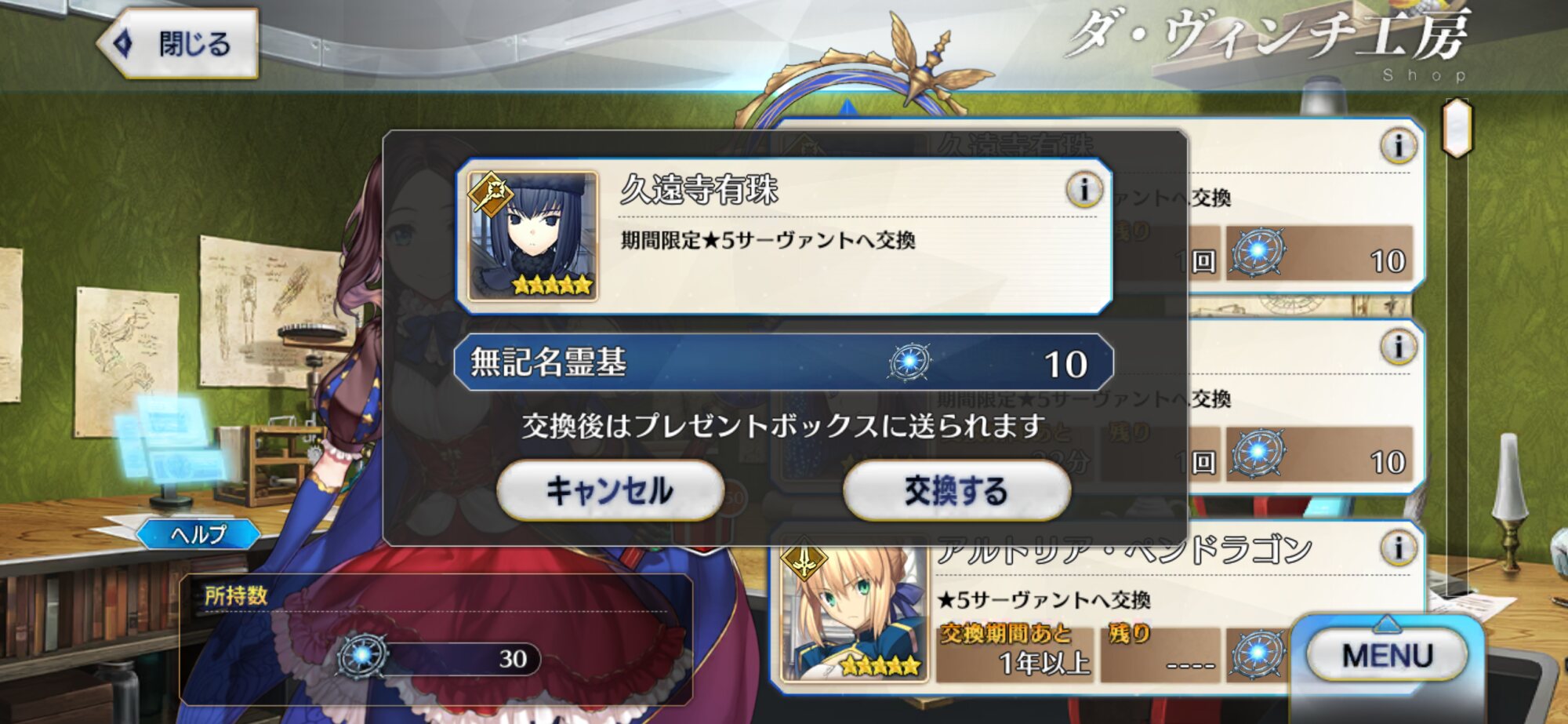Tap the 所持数 currency icon showing 30
This screenshot has height=724, width=1568.
point(362,657)
